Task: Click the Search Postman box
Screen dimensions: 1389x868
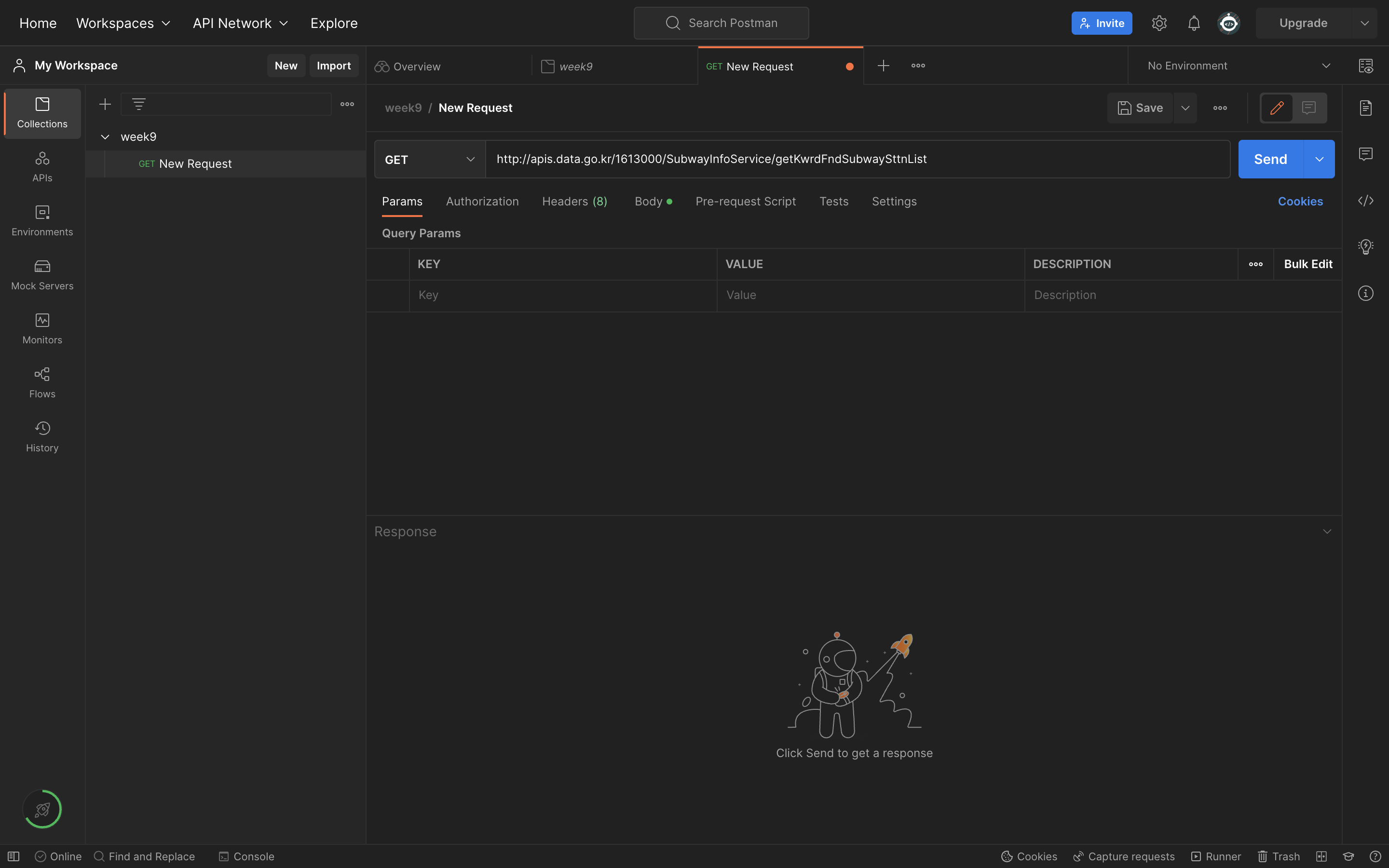Action: [x=722, y=23]
